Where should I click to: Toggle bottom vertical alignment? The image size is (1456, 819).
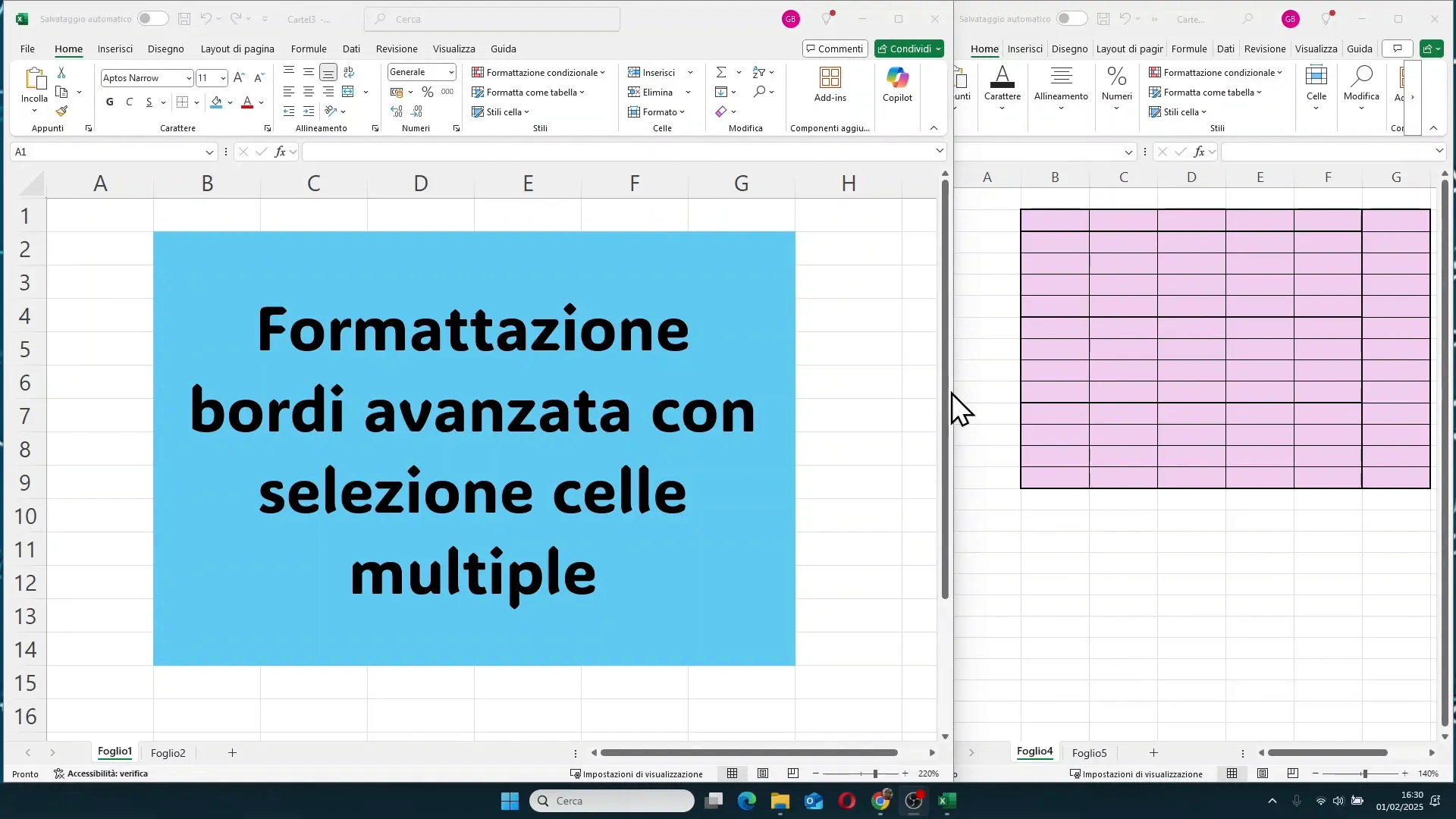click(x=328, y=72)
